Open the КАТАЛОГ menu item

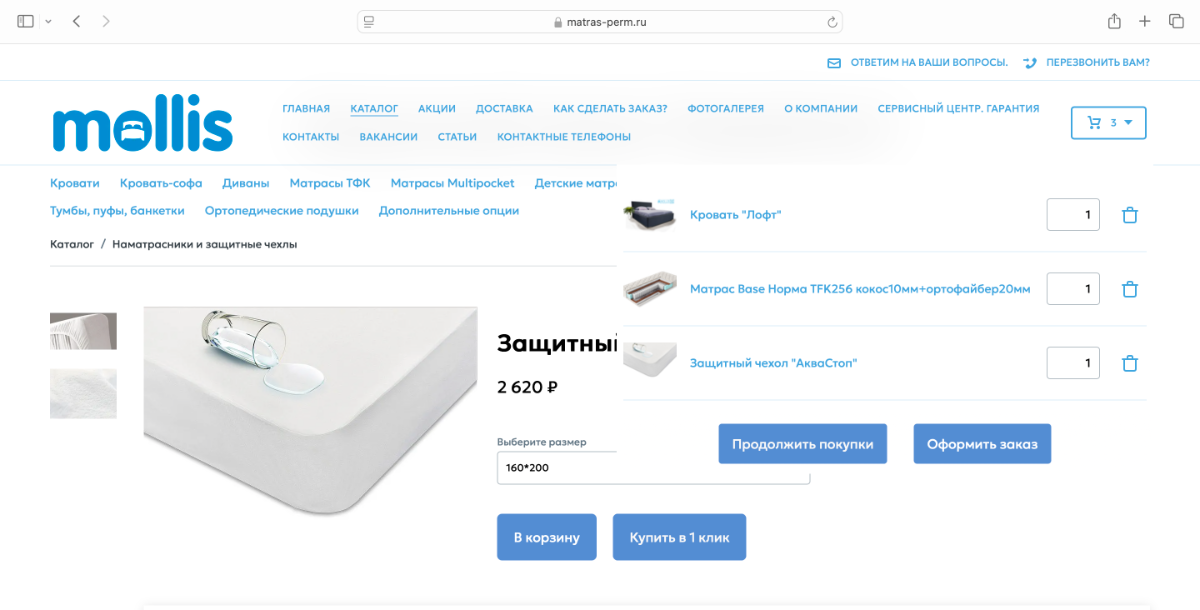tap(374, 108)
